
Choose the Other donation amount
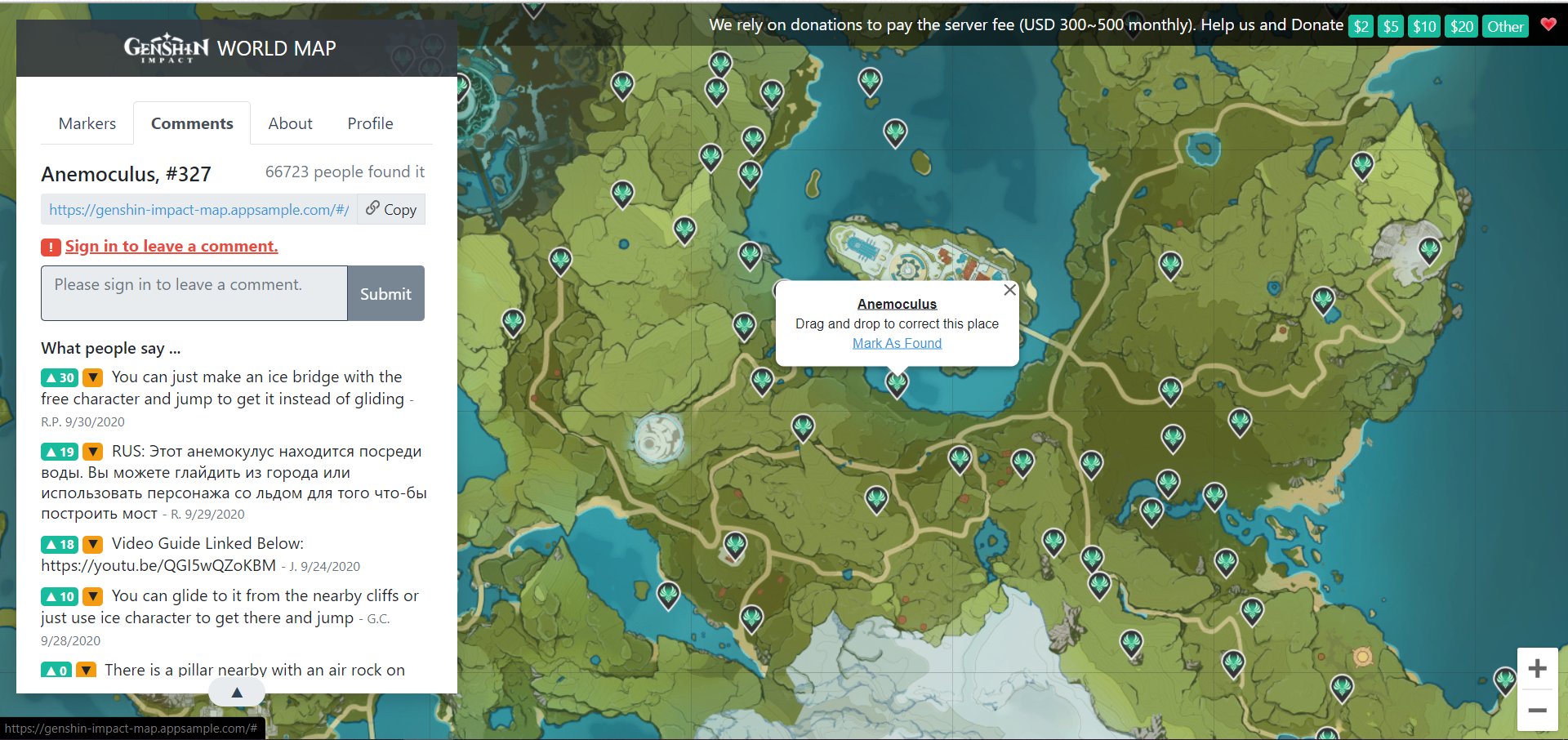coord(1505,26)
